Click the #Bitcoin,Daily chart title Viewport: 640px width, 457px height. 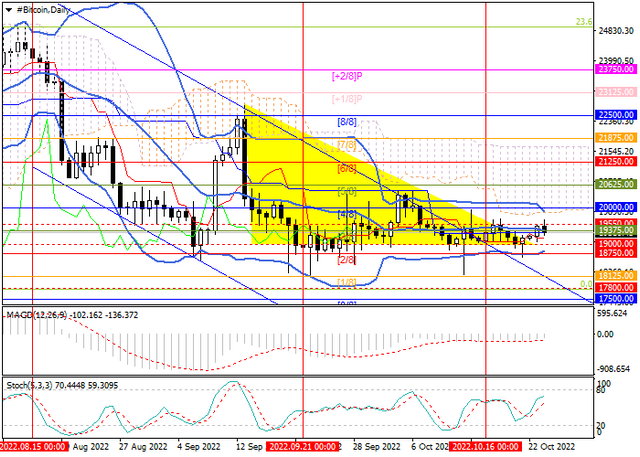click(x=43, y=10)
